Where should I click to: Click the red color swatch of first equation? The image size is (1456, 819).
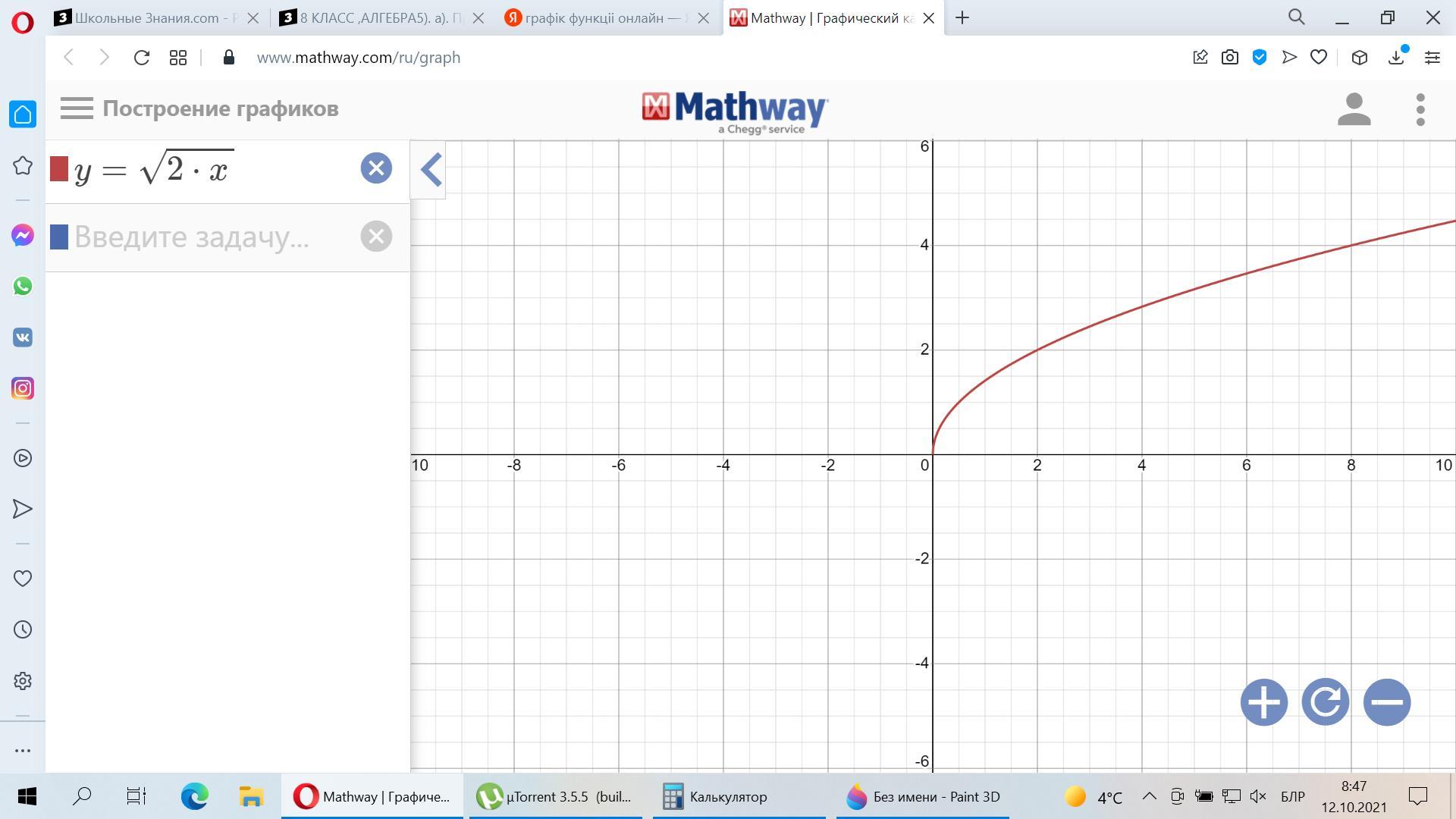(59, 168)
